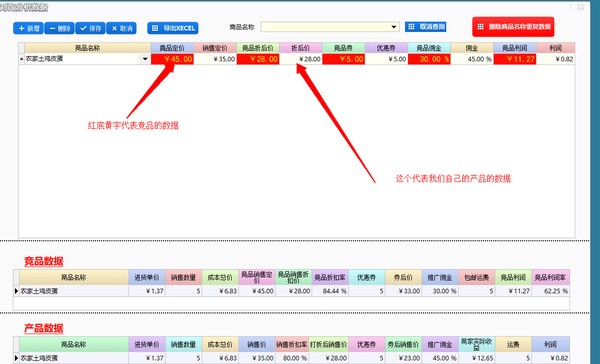The width and height of the screenshot is (600, 364).
Task: Select ¥11.27 cell in 竞品数据 table
Action: [x=513, y=291]
